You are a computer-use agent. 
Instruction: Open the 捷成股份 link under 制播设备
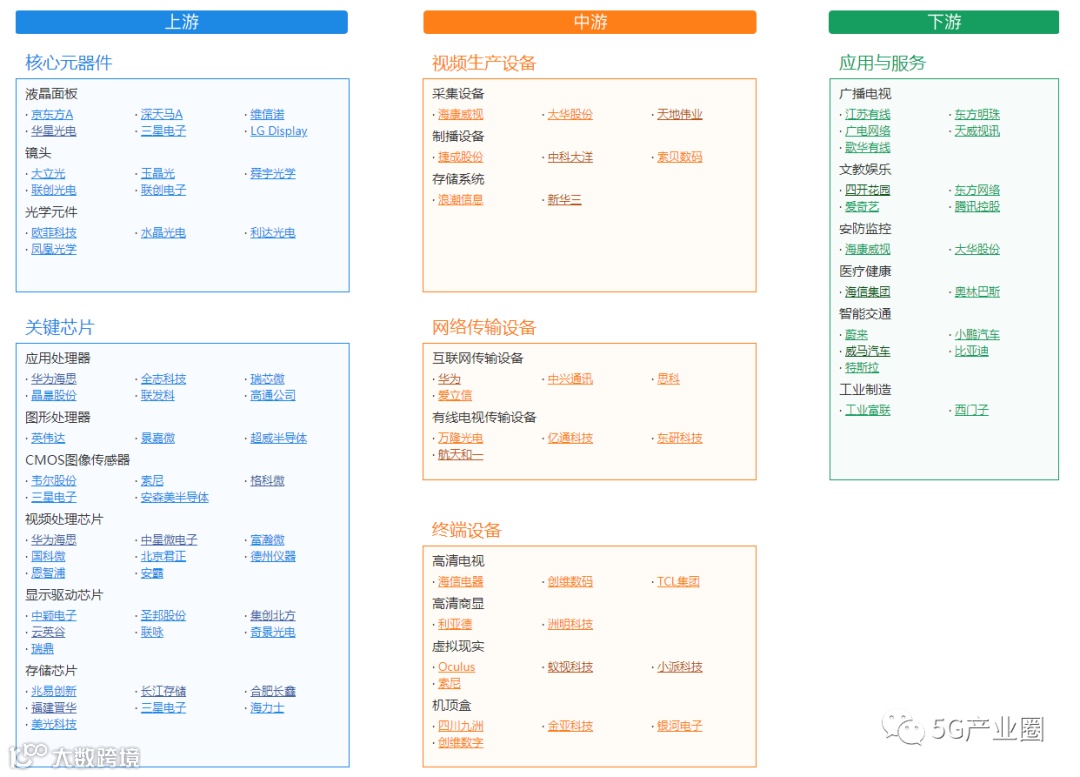coord(460,157)
